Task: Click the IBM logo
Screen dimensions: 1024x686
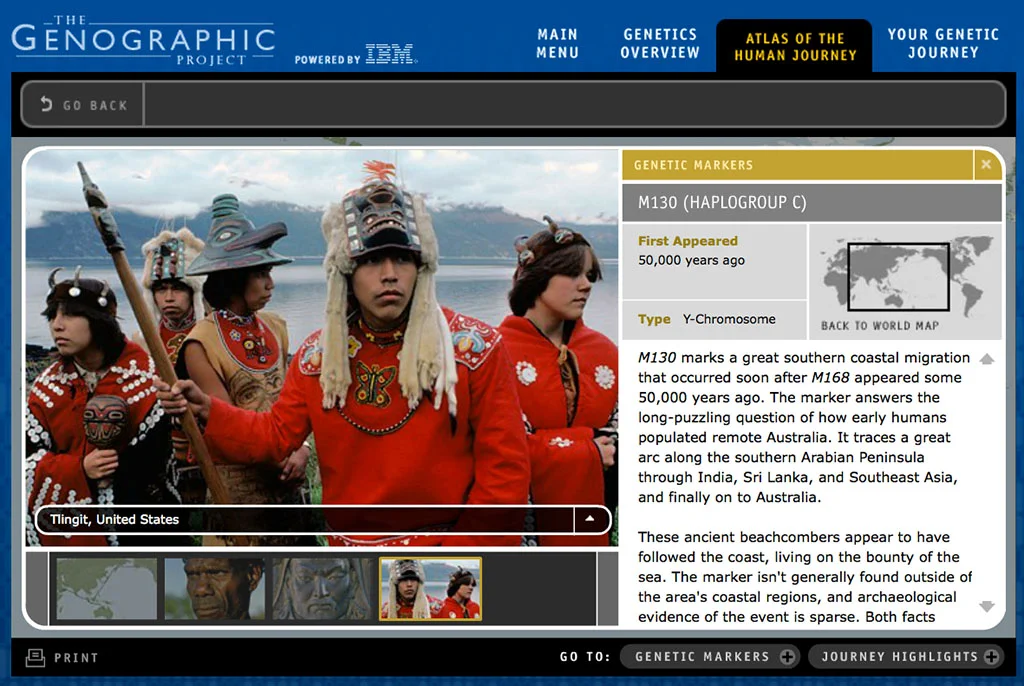Action: pos(390,54)
